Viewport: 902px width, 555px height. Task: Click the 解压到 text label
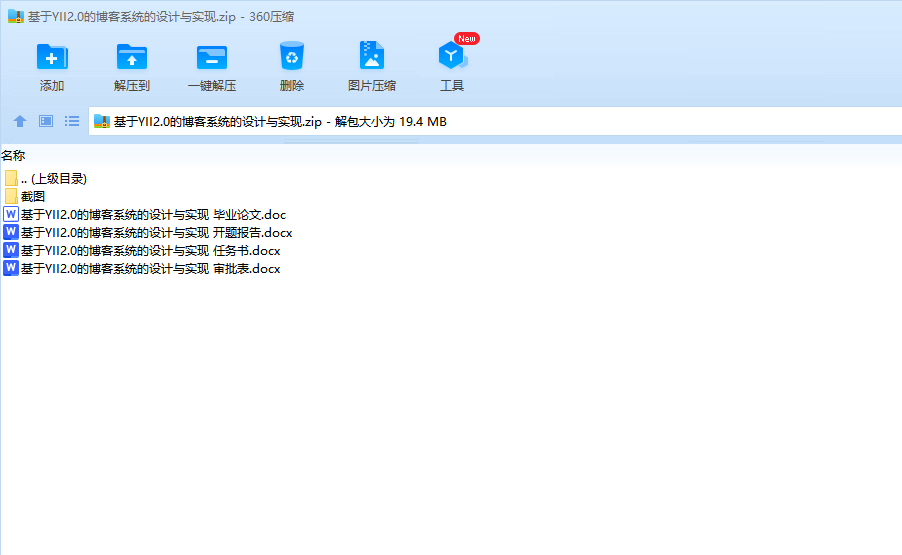pos(132,86)
